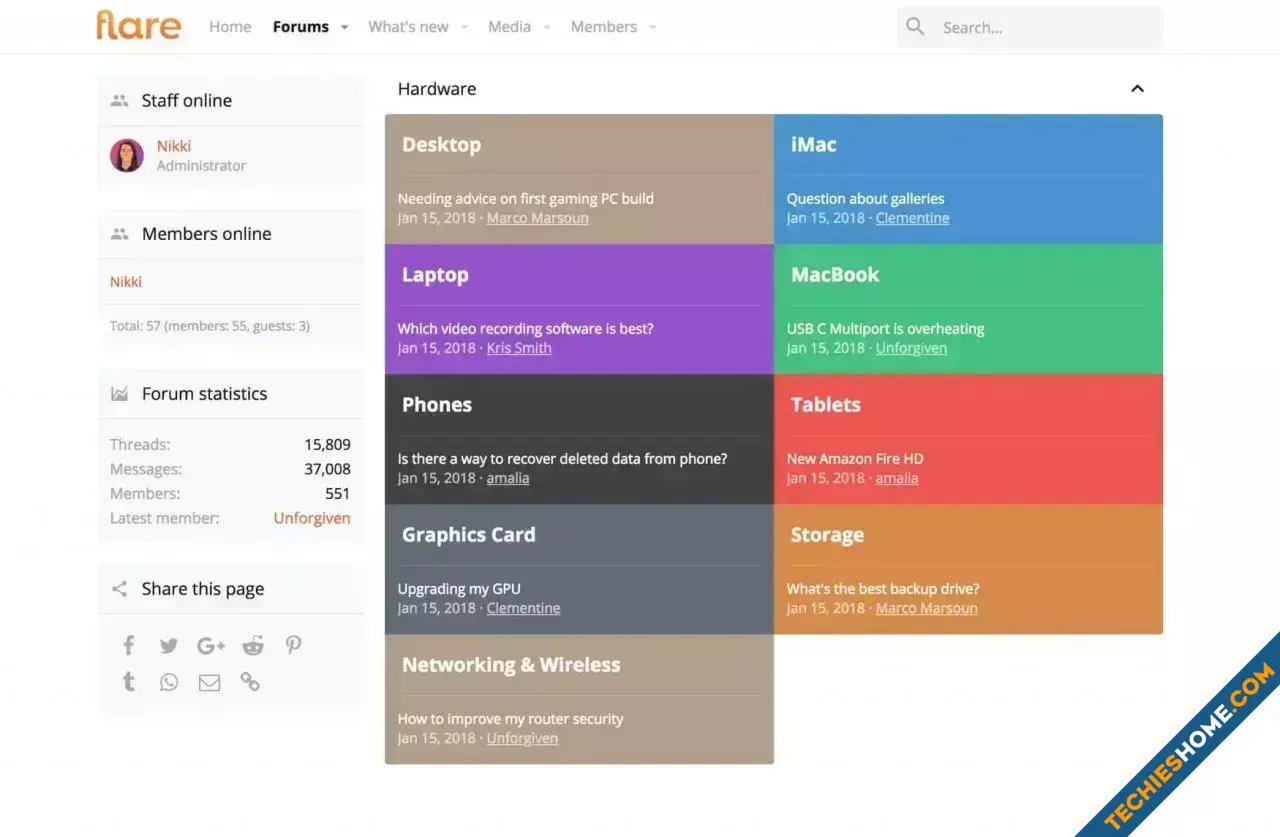Open thread 'Which video recording software is best?'
This screenshot has width=1280, height=837.
526,329
